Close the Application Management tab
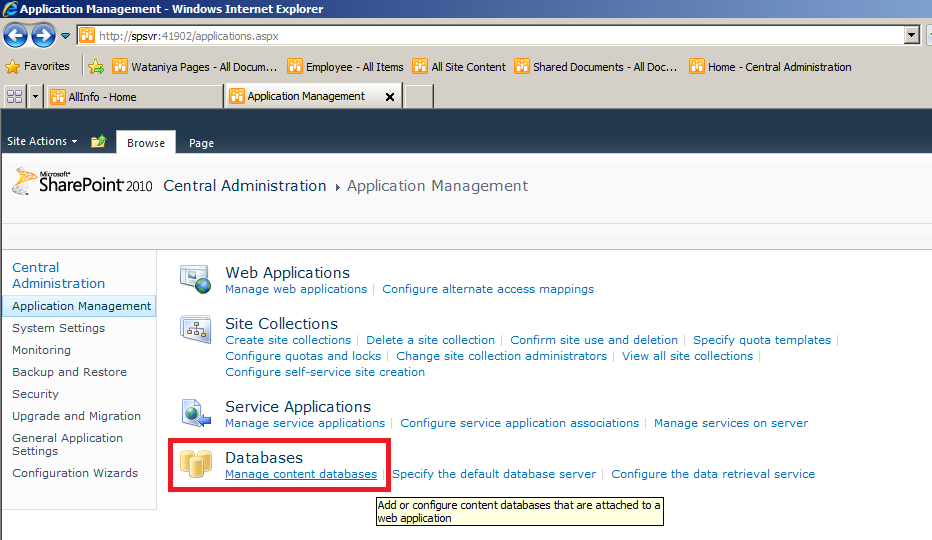The height and width of the screenshot is (540, 932). (x=390, y=96)
